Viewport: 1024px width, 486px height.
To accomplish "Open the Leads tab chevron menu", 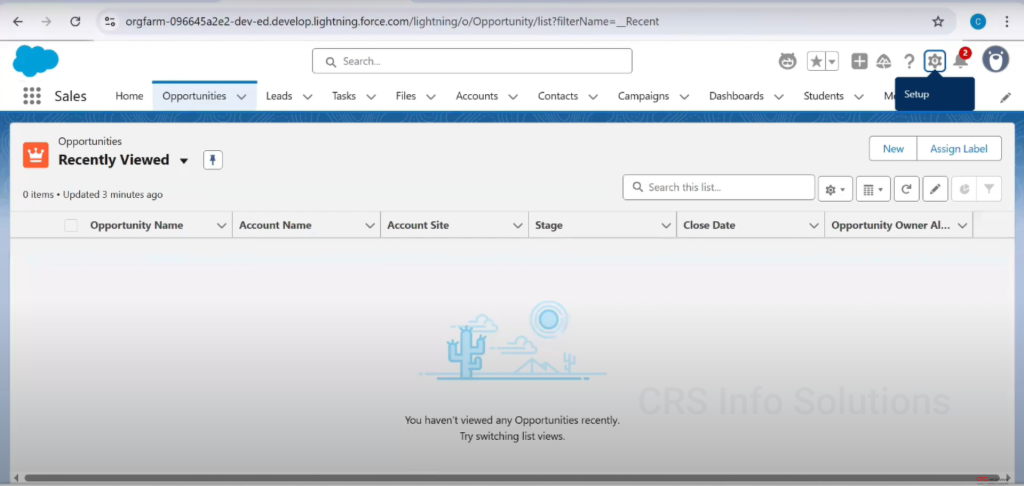I will click(307, 97).
